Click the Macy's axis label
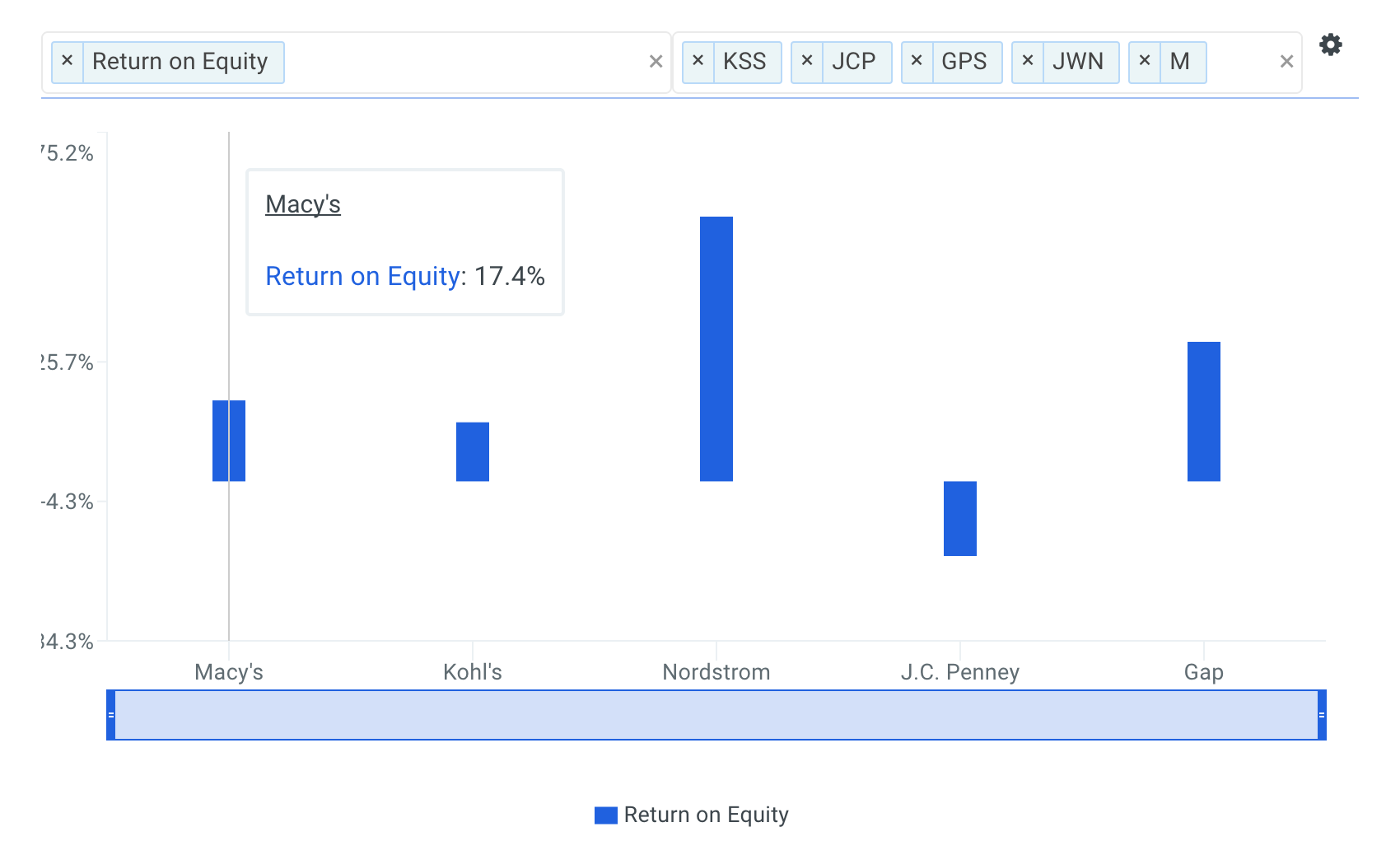 tap(229, 672)
